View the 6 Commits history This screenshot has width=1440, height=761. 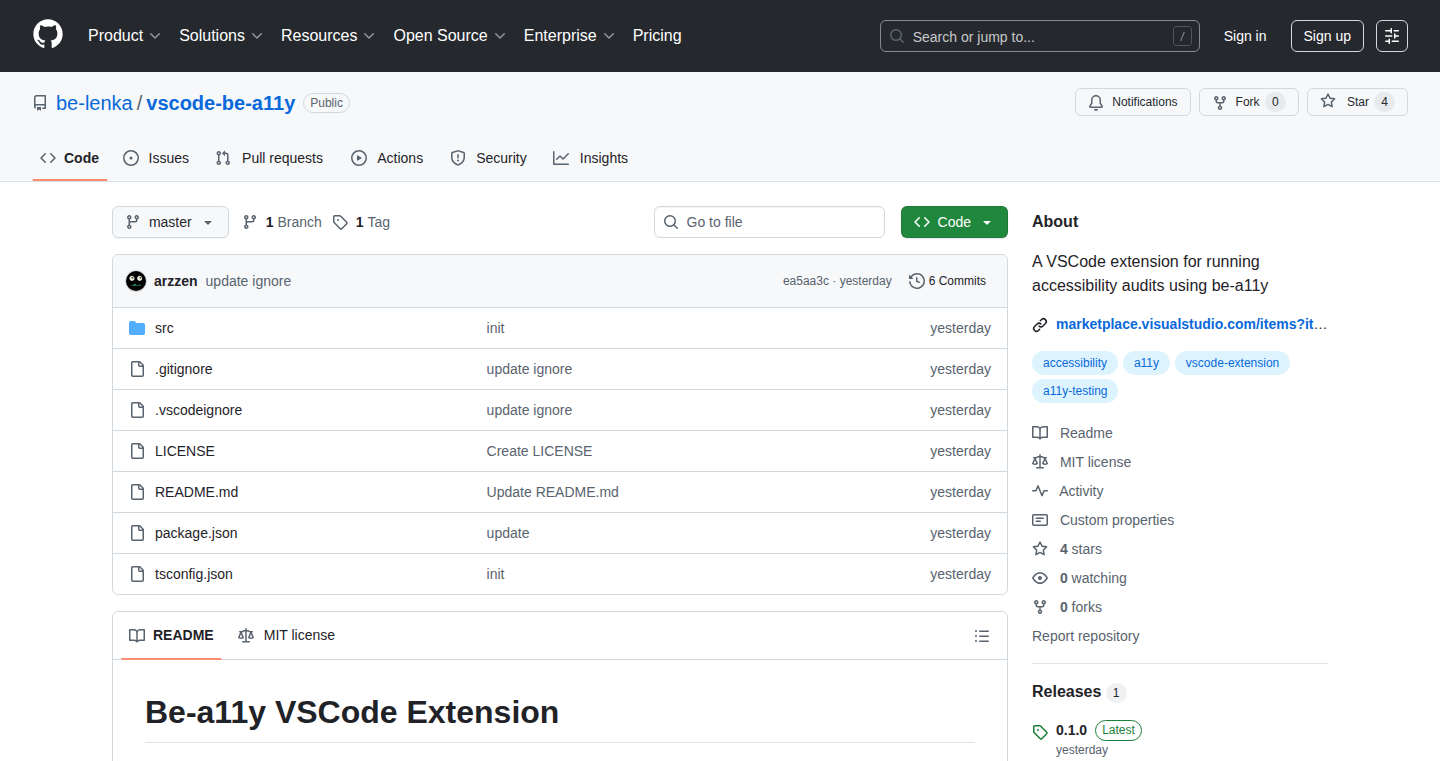click(947, 281)
